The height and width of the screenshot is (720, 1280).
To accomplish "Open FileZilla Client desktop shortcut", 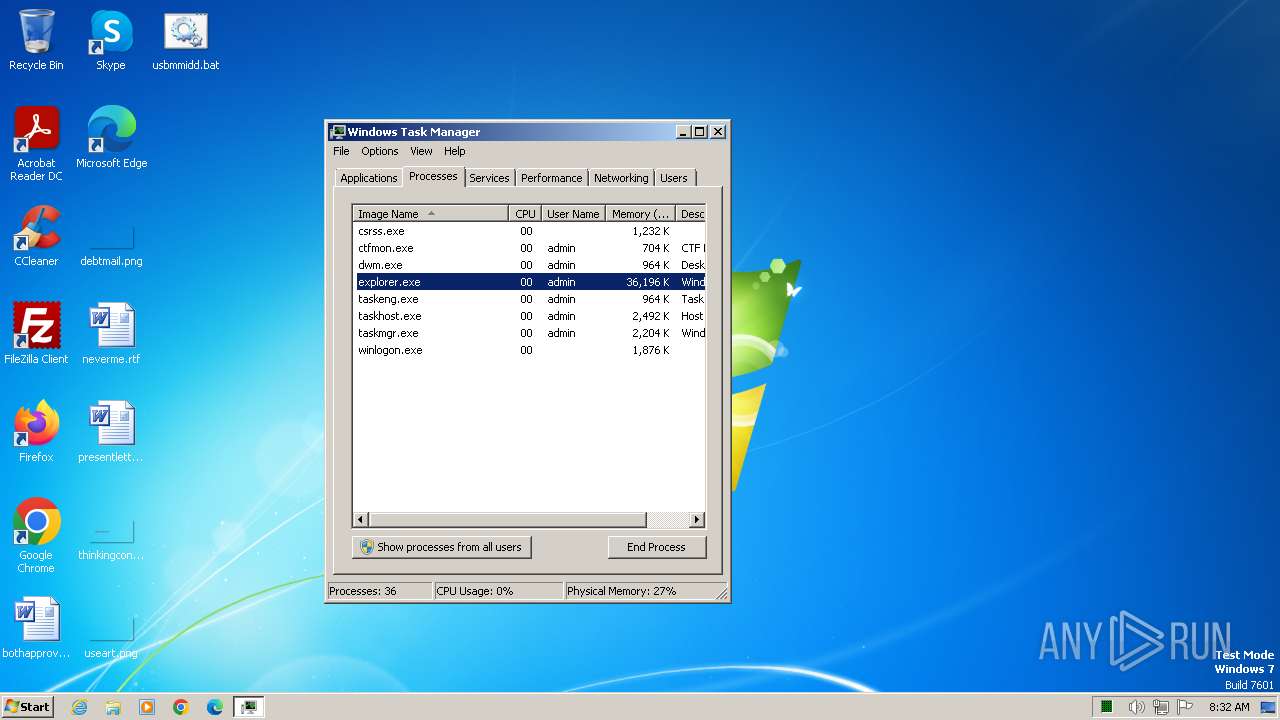I will pos(36,334).
